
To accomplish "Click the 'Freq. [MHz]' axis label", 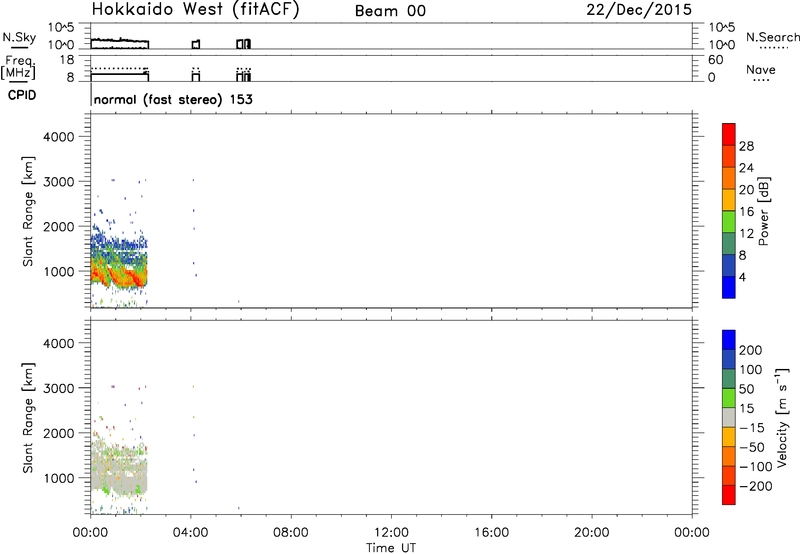I will click(19, 68).
